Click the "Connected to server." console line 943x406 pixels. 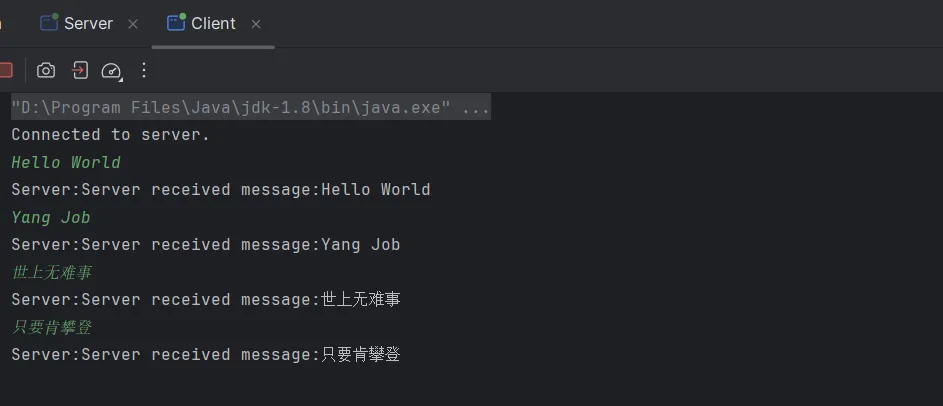(x=110, y=135)
